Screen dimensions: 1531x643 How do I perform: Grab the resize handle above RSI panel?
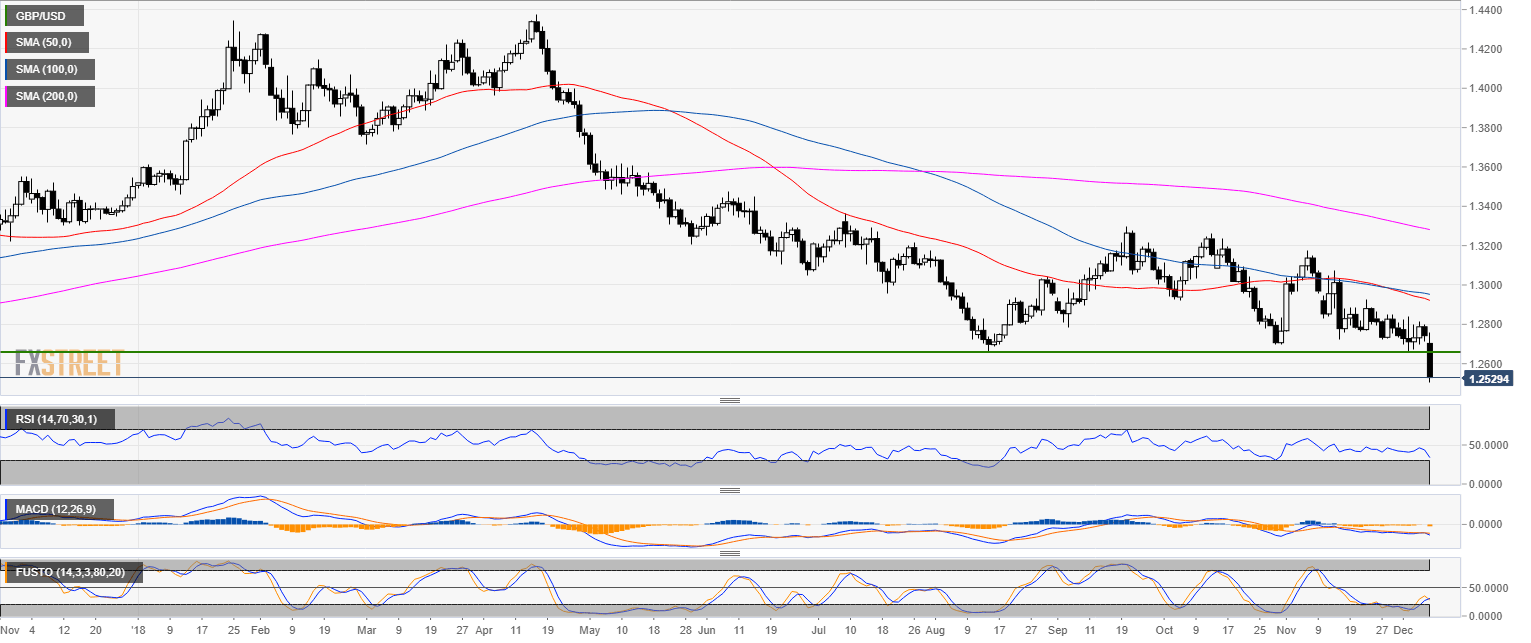point(730,401)
